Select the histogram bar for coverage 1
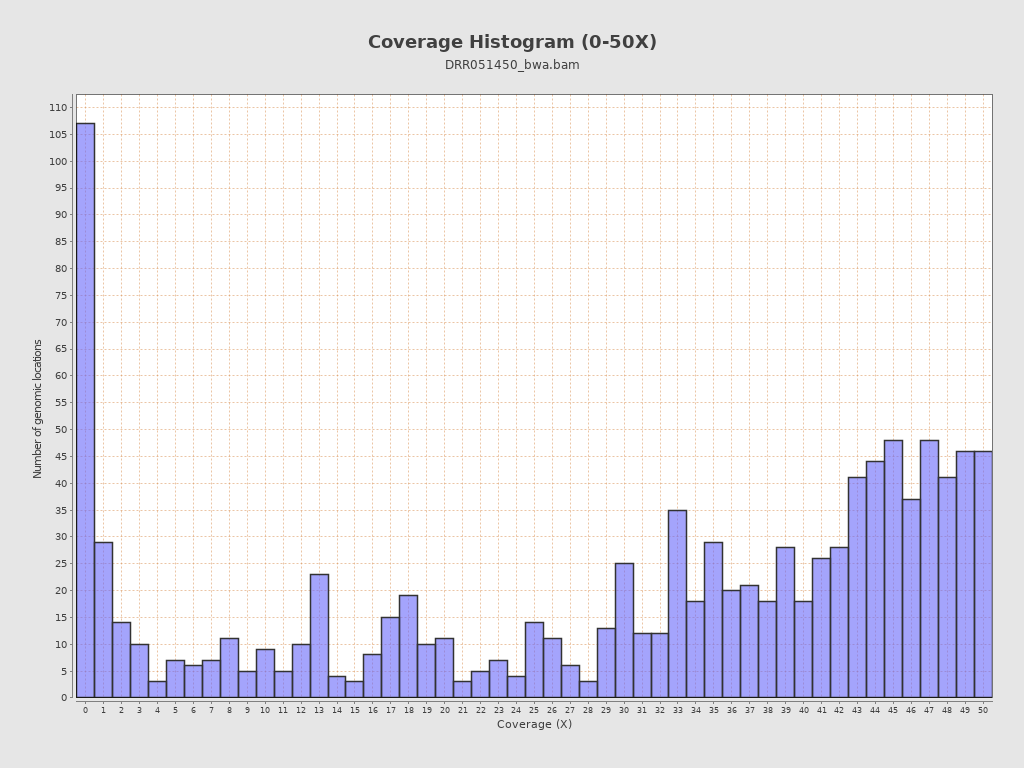The image size is (1024, 768). (x=103, y=620)
